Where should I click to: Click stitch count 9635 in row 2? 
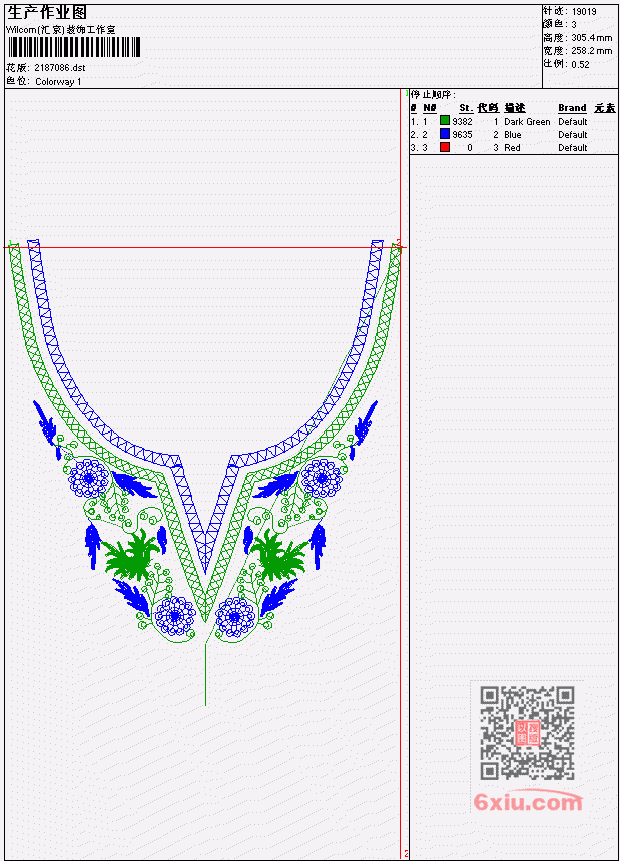pos(462,135)
